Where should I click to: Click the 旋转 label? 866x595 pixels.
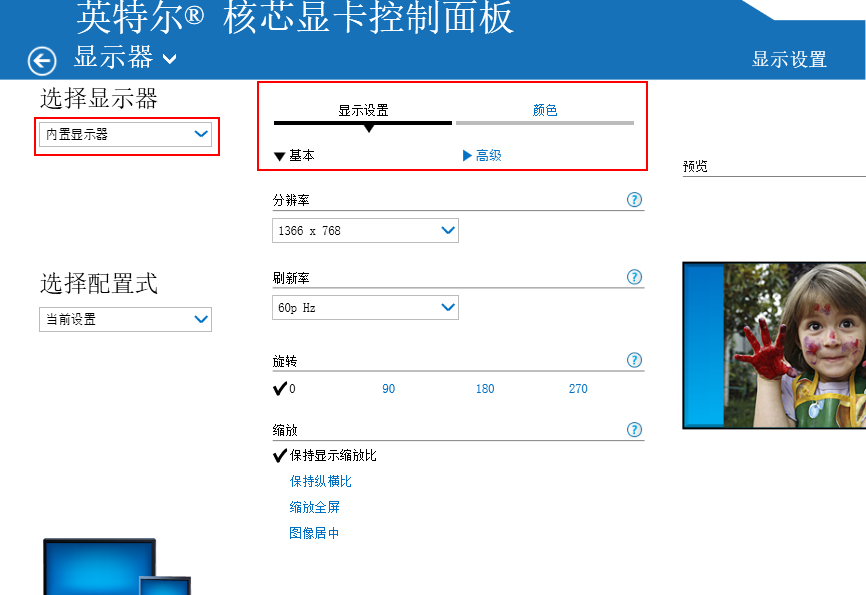(x=285, y=361)
